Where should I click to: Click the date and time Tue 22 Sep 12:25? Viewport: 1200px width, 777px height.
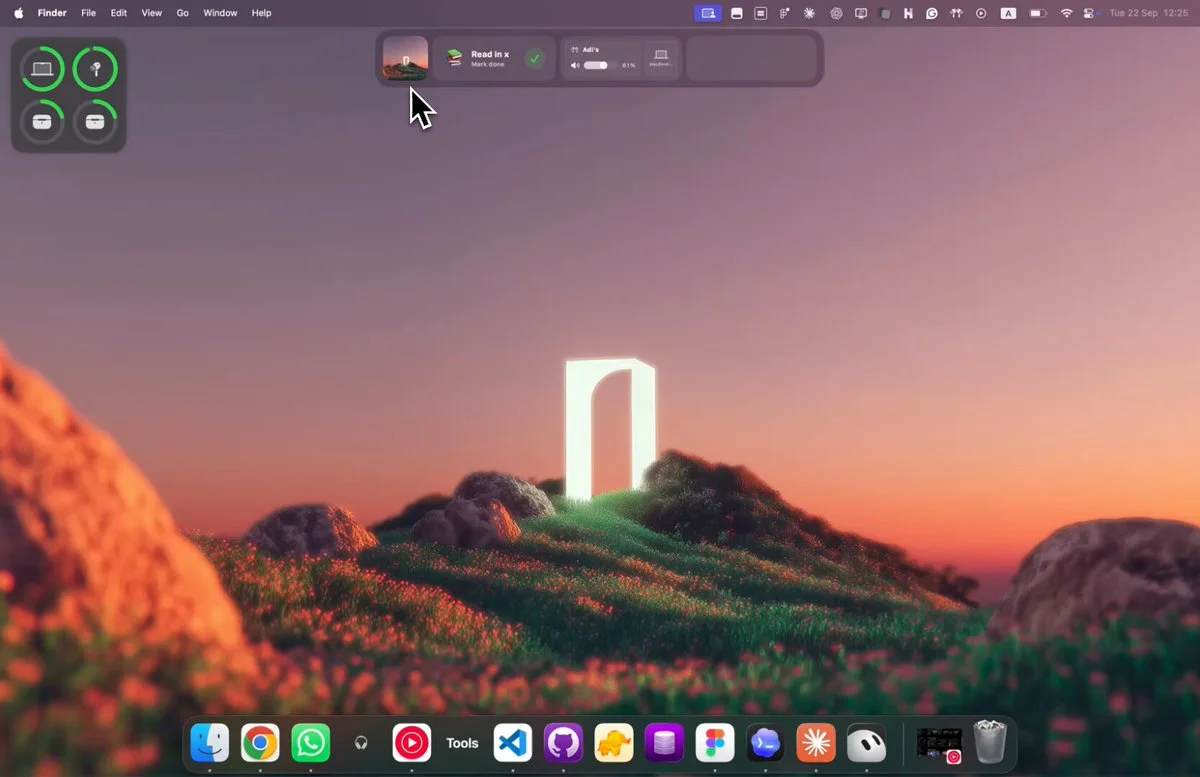1149,13
